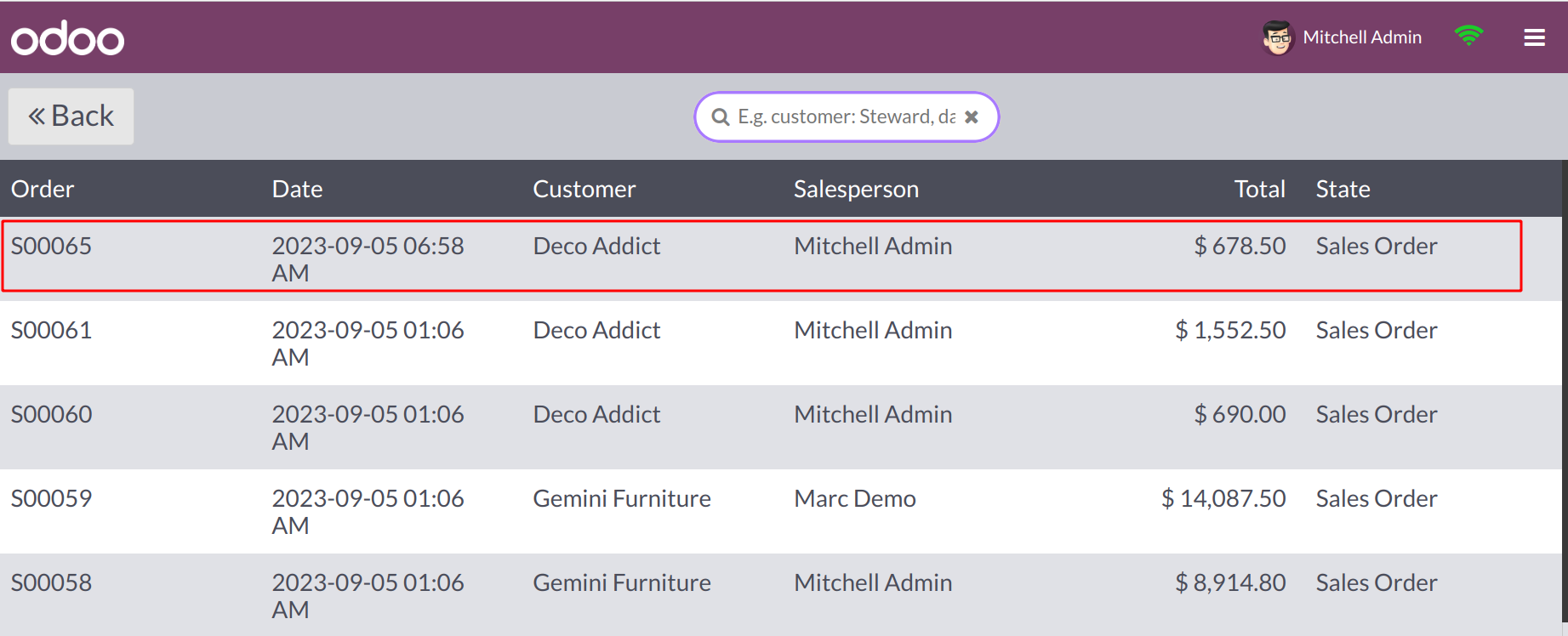Focus the order search input field
Image resolution: width=1568 pixels, height=636 pixels.
click(846, 116)
